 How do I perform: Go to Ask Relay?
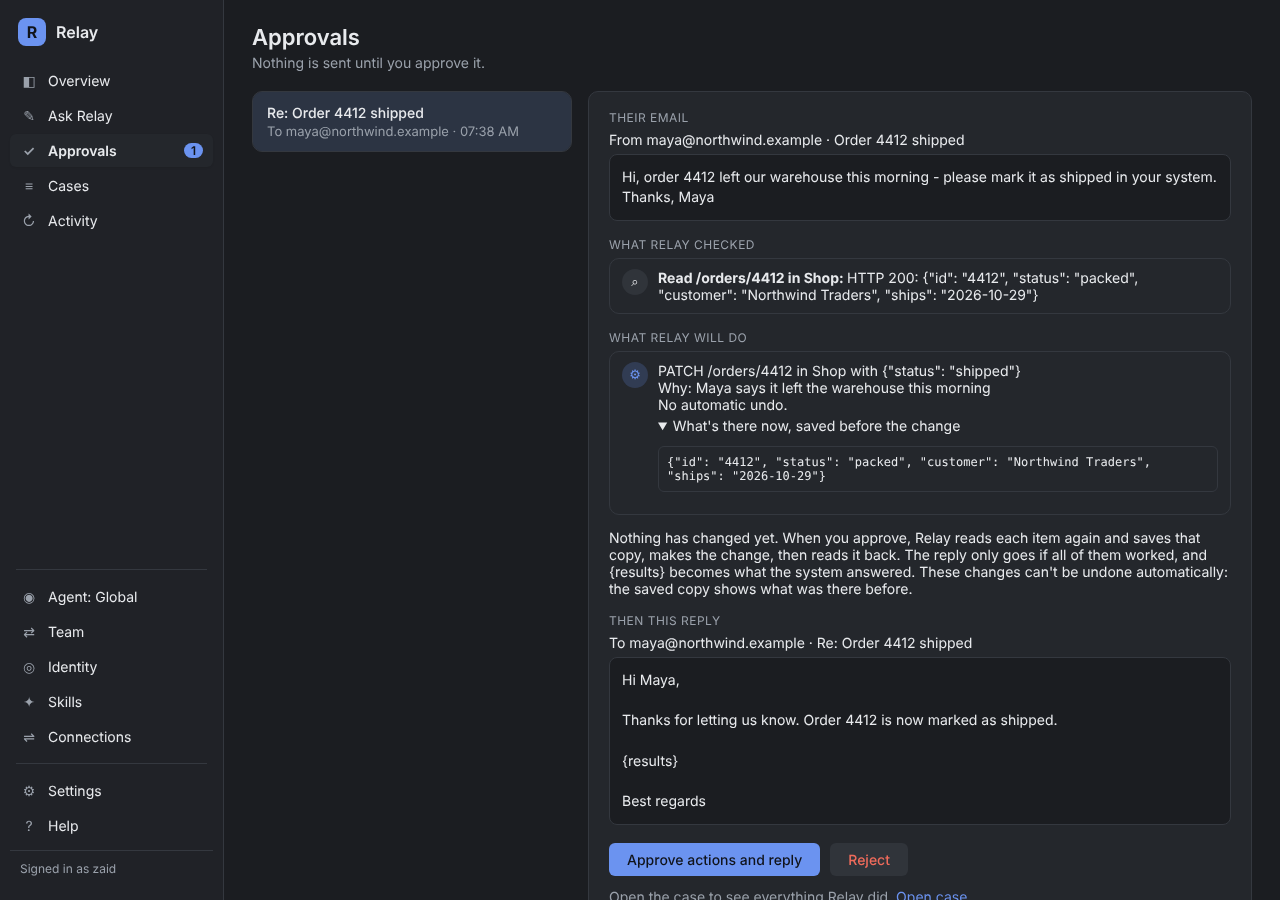tap(111, 116)
